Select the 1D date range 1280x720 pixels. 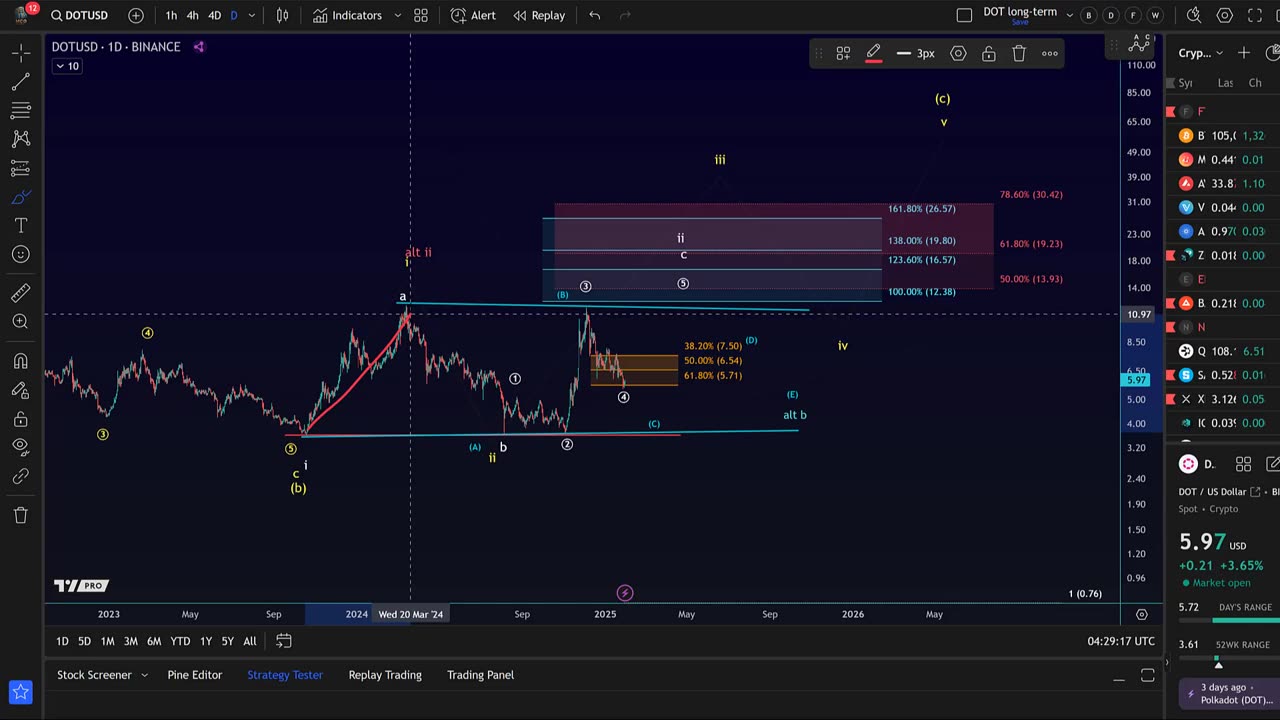[62, 641]
